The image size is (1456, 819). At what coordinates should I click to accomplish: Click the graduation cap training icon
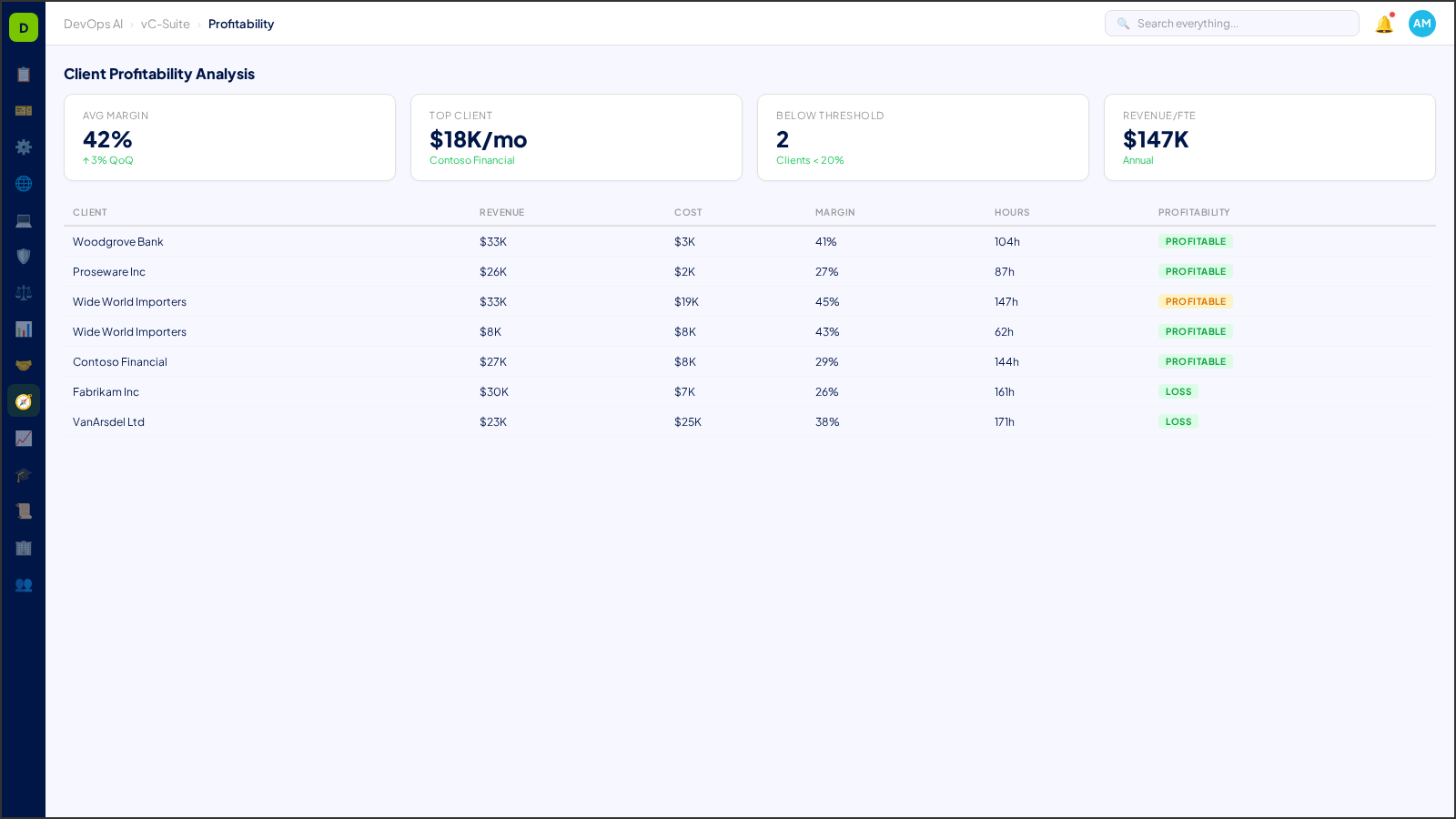(24, 475)
